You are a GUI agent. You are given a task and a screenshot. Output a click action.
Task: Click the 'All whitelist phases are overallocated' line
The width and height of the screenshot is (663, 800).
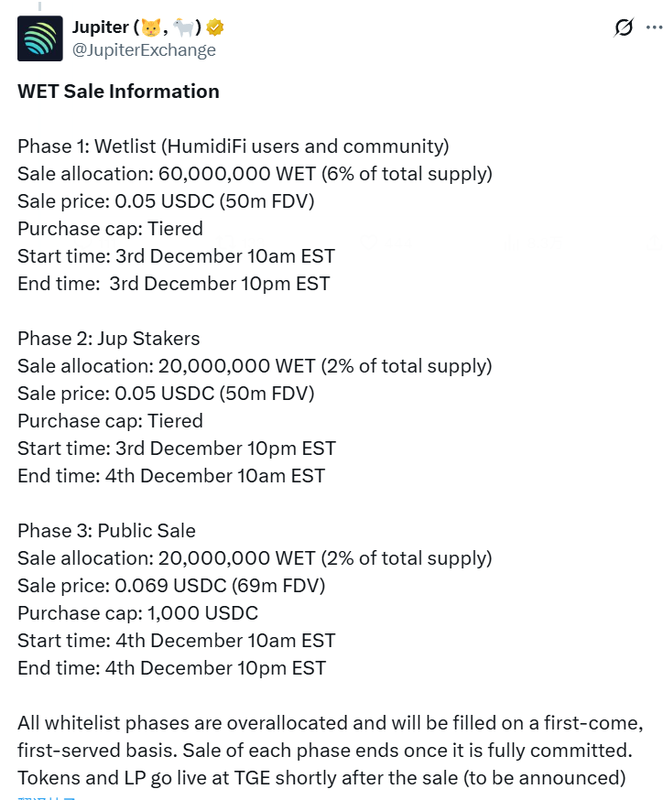[329, 722]
